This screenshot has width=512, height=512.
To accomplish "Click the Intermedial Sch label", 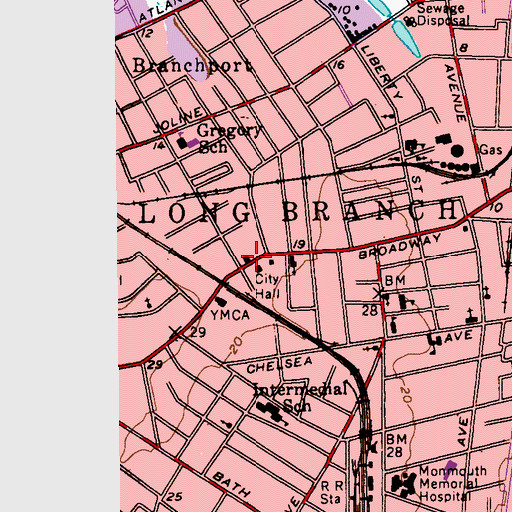I will pos(299,397).
